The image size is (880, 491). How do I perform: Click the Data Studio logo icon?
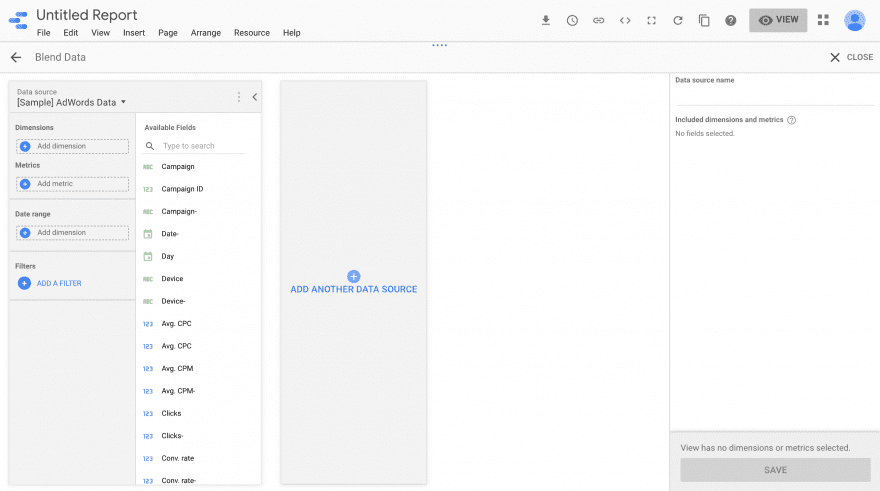click(x=18, y=20)
